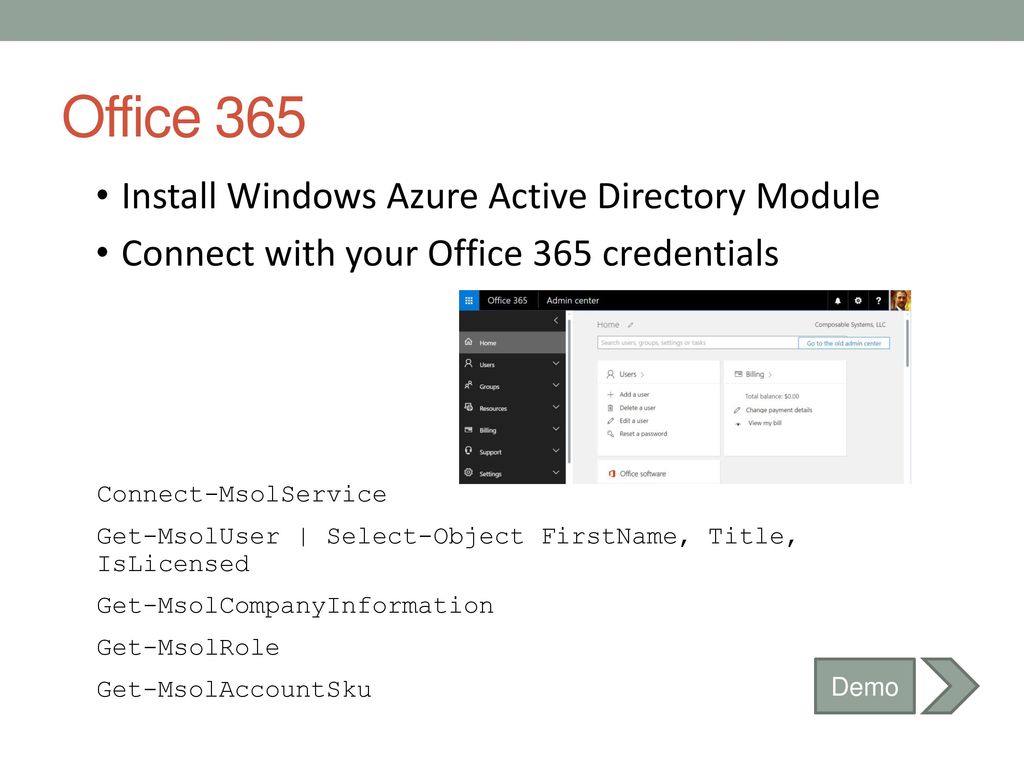Click Change payment details link
Viewport: 1024px width, 768px height.
point(779,410)
